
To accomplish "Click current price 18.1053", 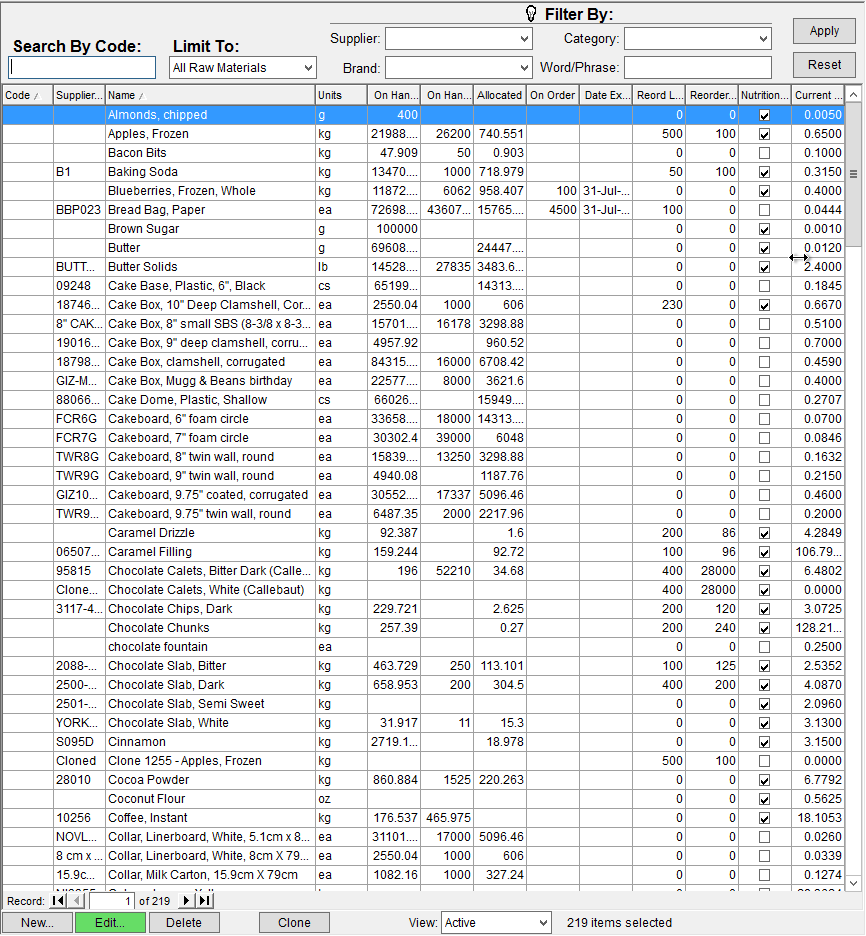I will [819, 818].
